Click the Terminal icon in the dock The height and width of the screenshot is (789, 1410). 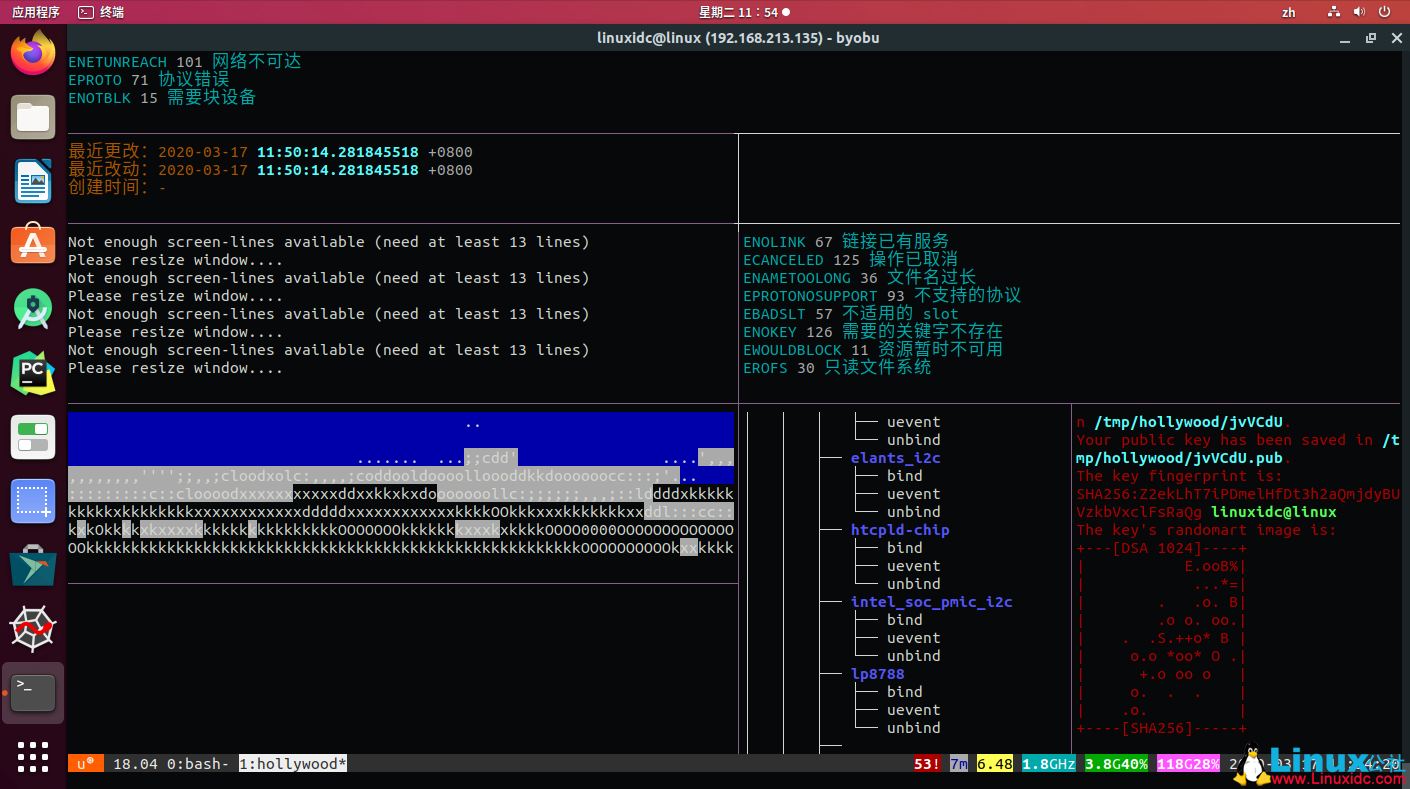pos(33,692)
